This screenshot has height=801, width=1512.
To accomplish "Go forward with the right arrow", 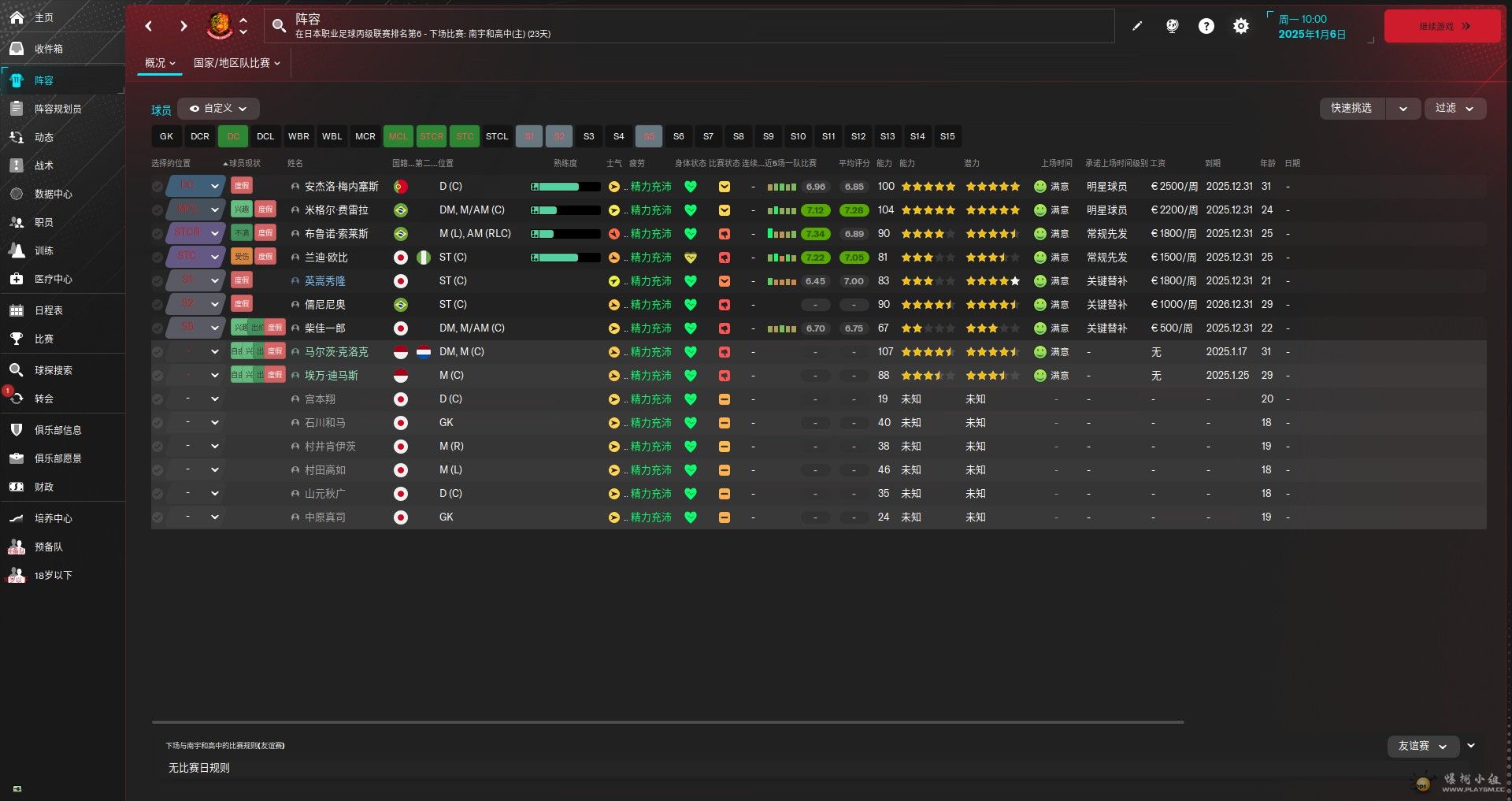I will (x=183, y=26).
